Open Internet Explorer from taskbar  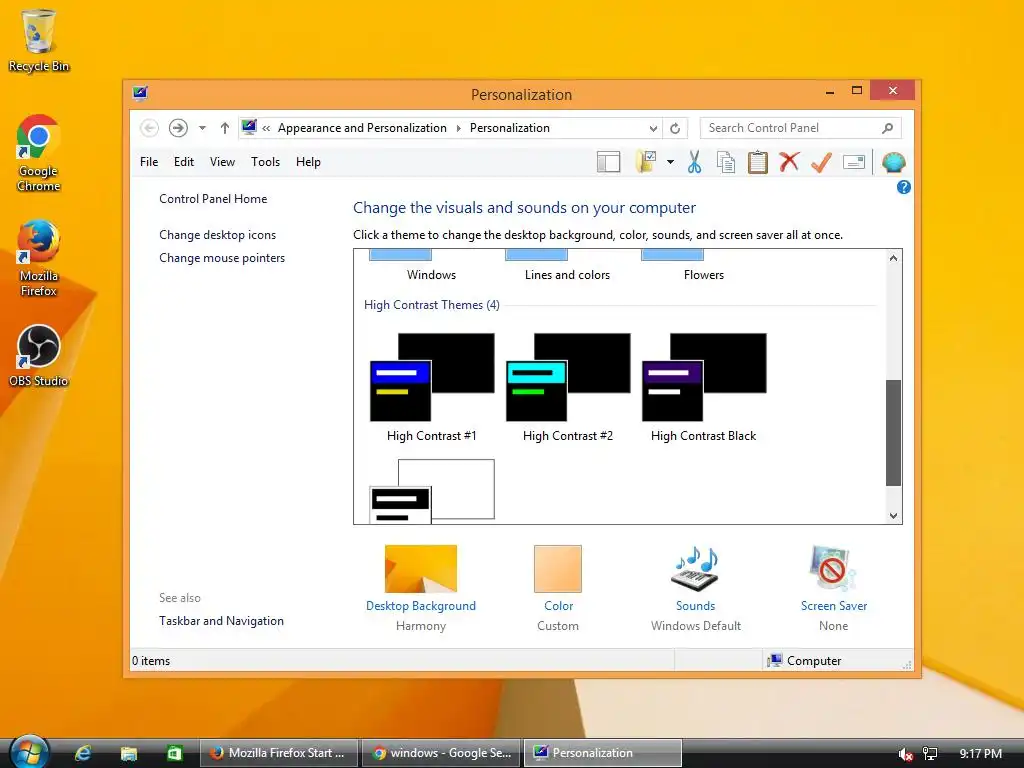pyautogui.click(x=83, y=753)
